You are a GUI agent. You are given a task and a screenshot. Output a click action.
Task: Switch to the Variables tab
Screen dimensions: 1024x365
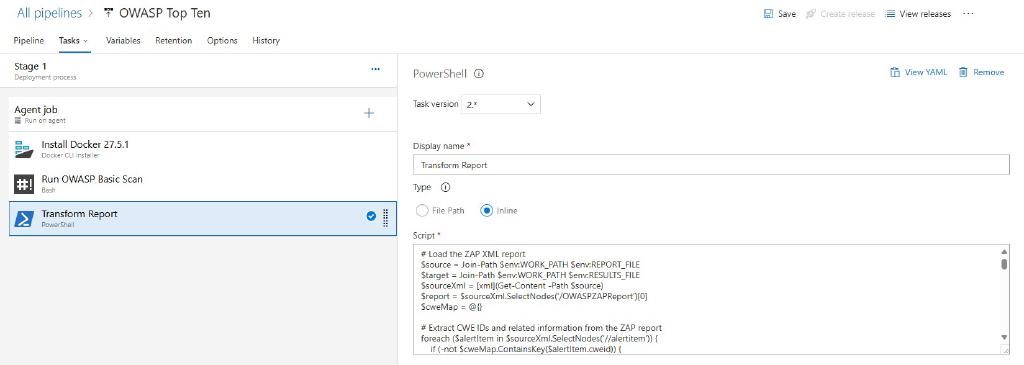[123, 40]
